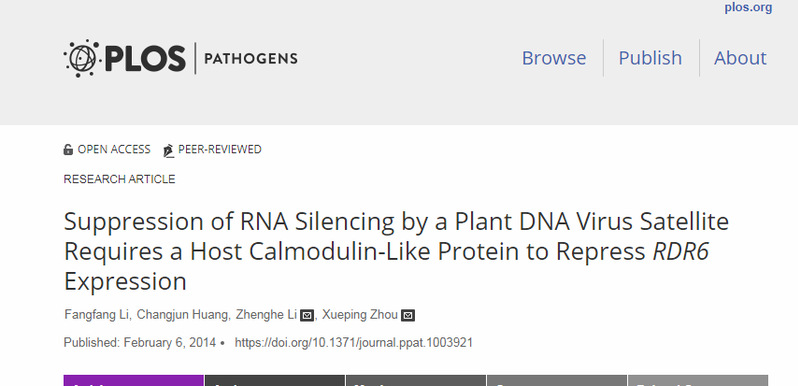This screenshot has height=386, width=798.
Task: Switch to the dark gray Authors tab
Action: point(275,380)
